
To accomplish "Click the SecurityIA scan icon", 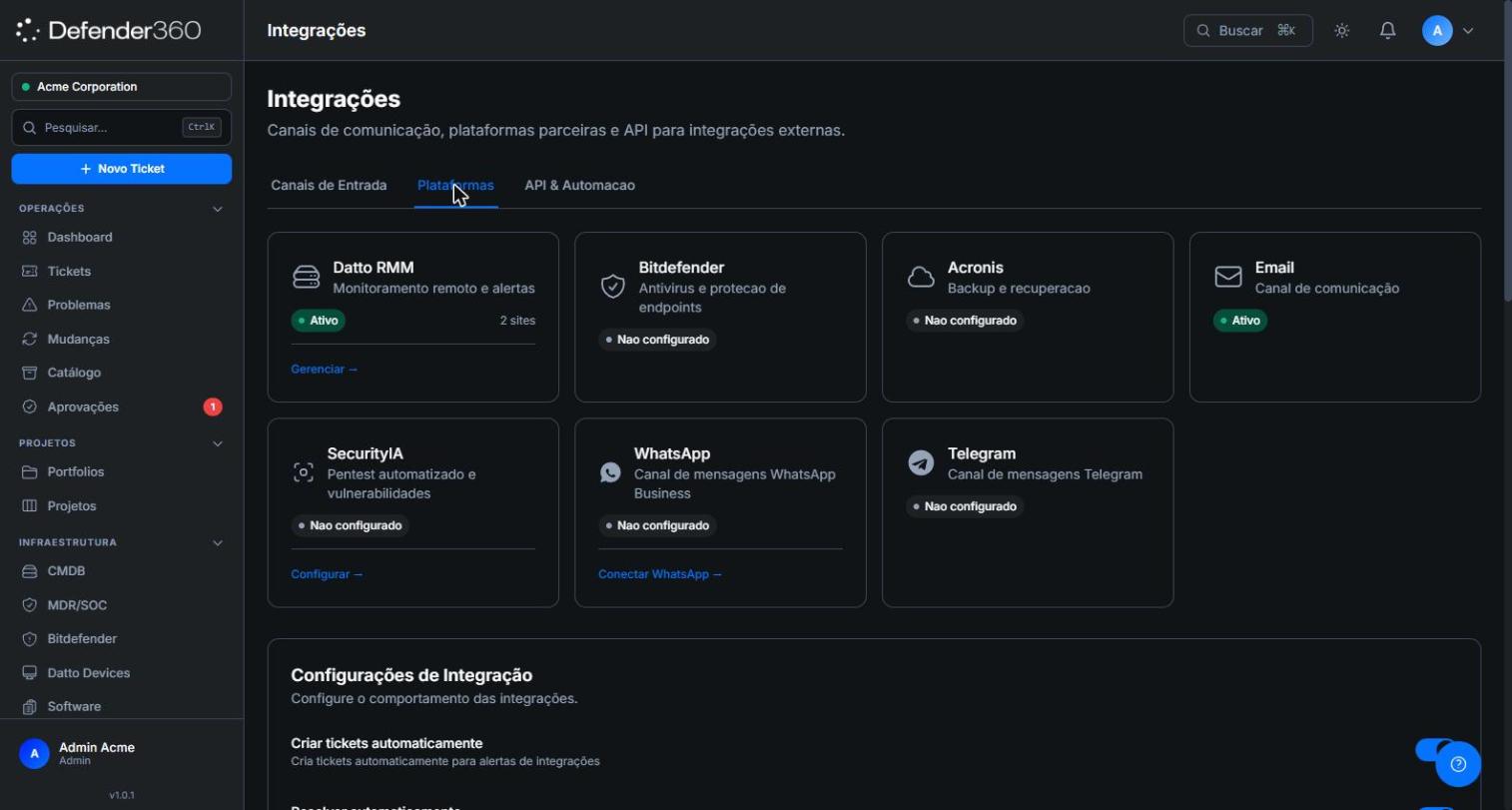I will click(304, 472).
